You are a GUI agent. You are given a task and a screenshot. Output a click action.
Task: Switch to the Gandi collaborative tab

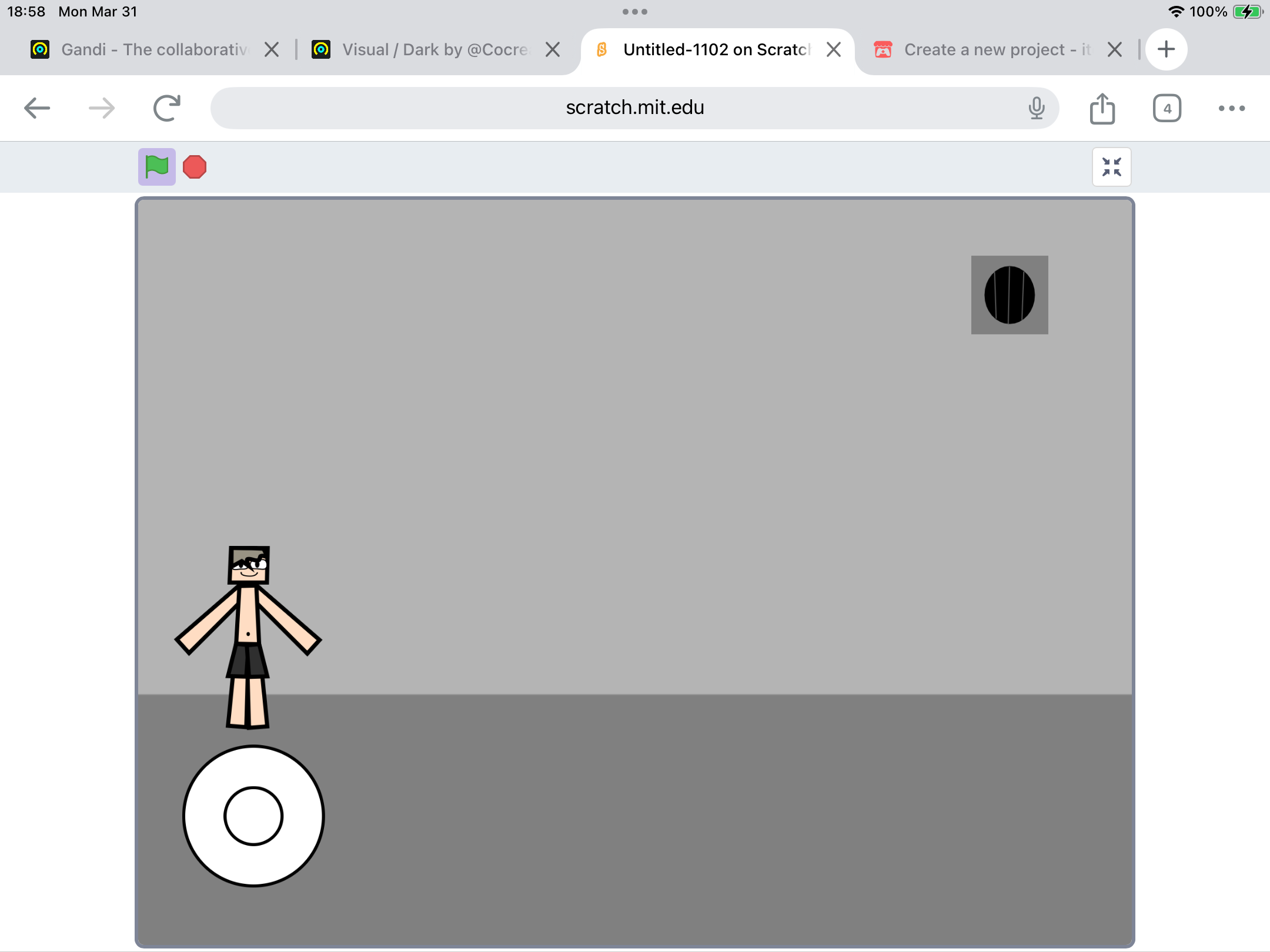(153, 49)
